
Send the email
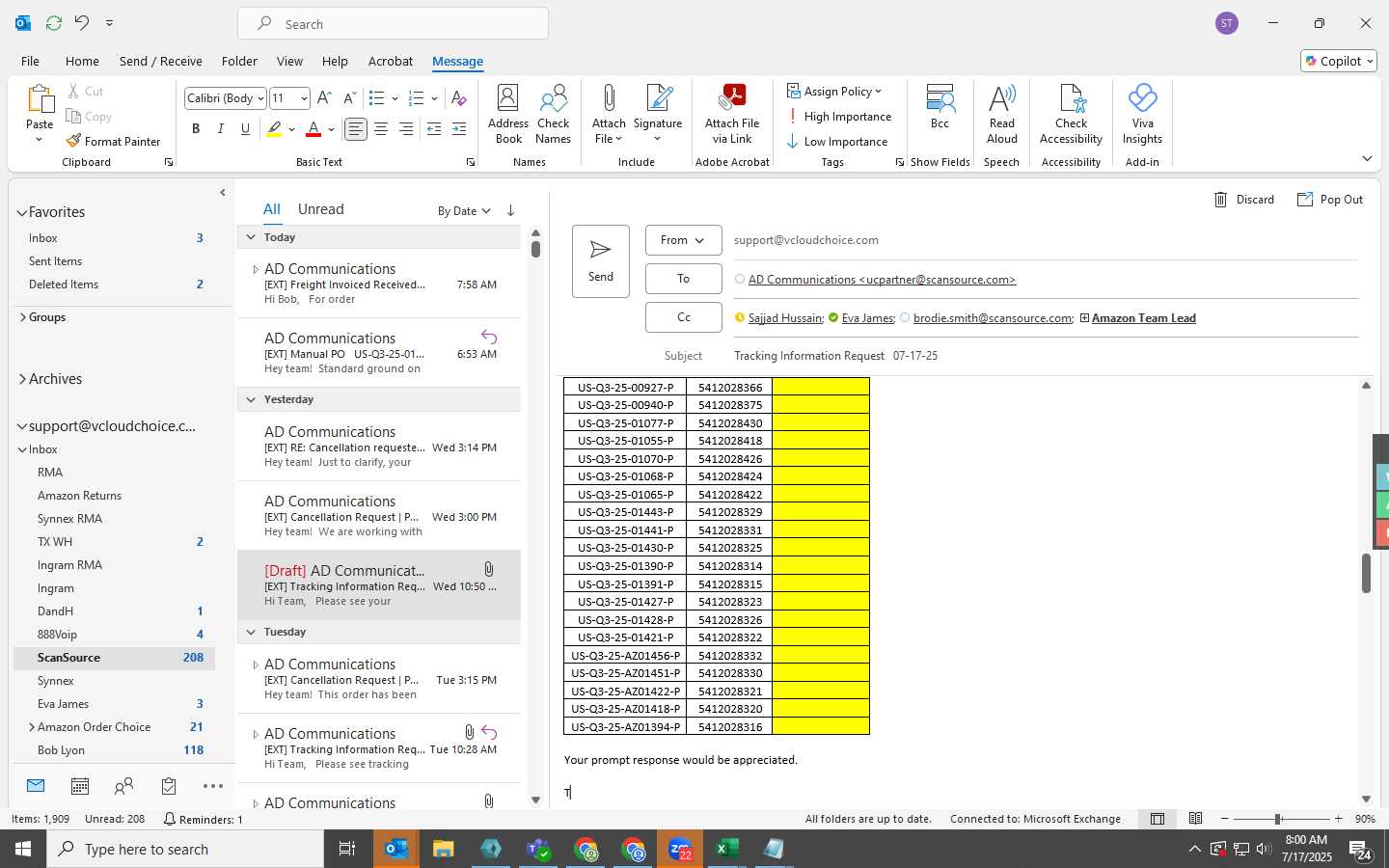pyautogui.click(x=600, y=261)
